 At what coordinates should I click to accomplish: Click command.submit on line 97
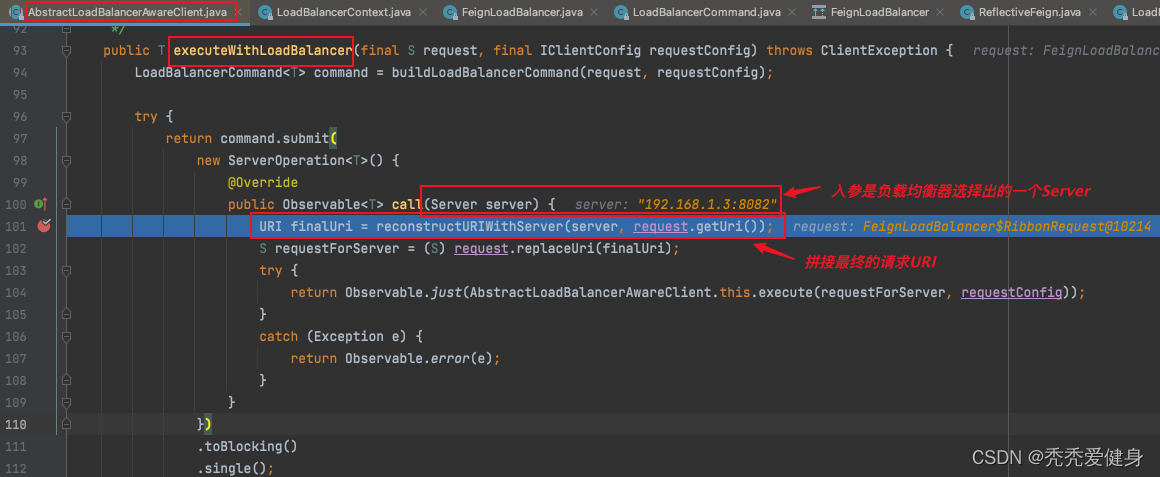[275, 138]
